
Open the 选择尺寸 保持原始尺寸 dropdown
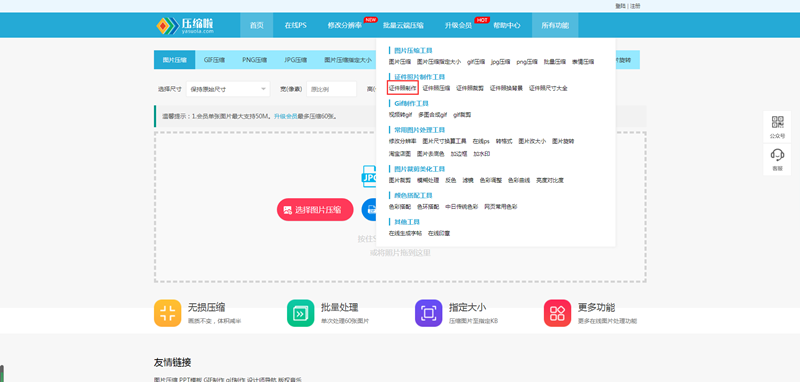coord(228,89)
